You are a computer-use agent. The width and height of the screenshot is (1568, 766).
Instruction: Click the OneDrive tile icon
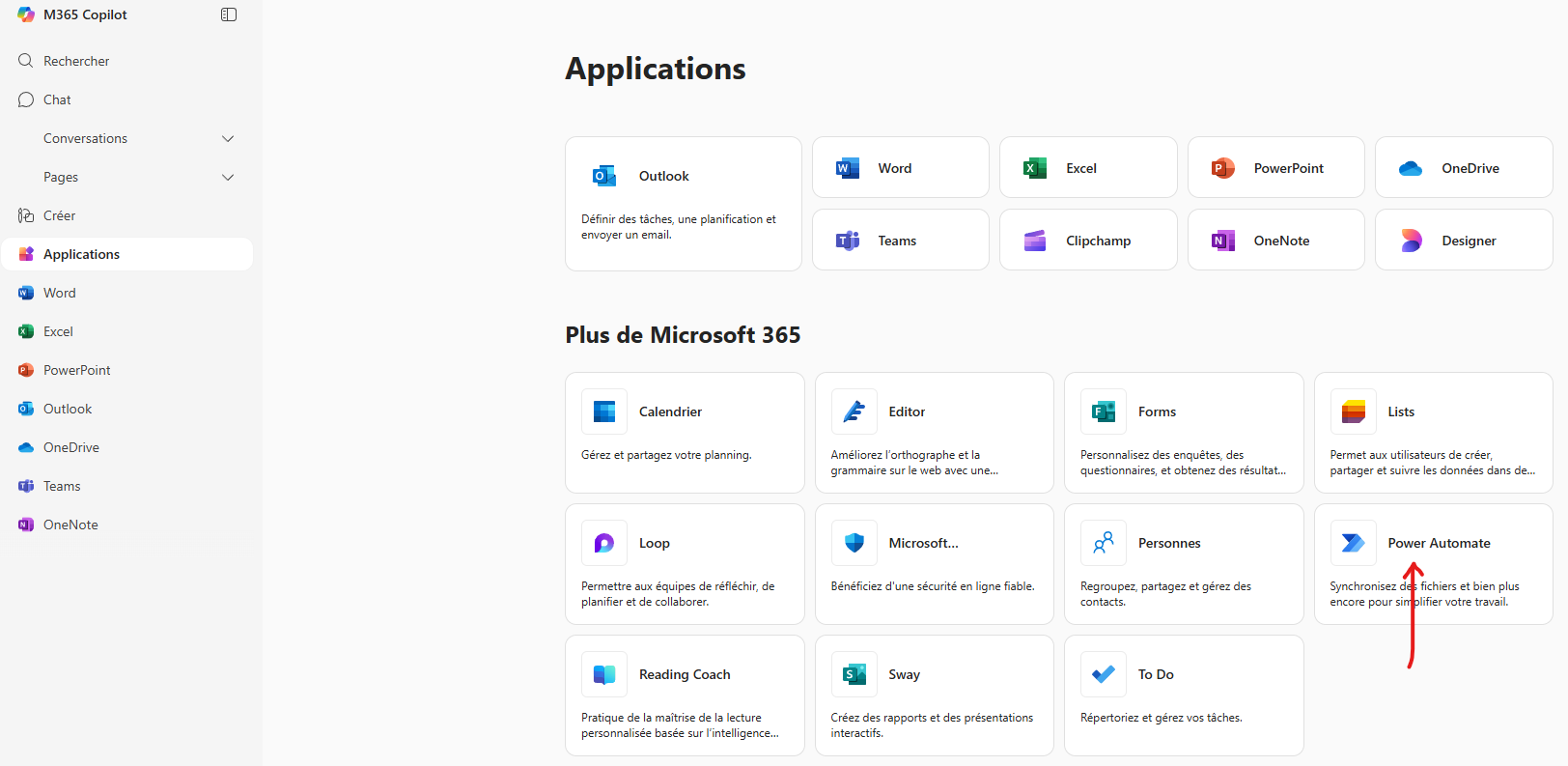point(1411,168)
